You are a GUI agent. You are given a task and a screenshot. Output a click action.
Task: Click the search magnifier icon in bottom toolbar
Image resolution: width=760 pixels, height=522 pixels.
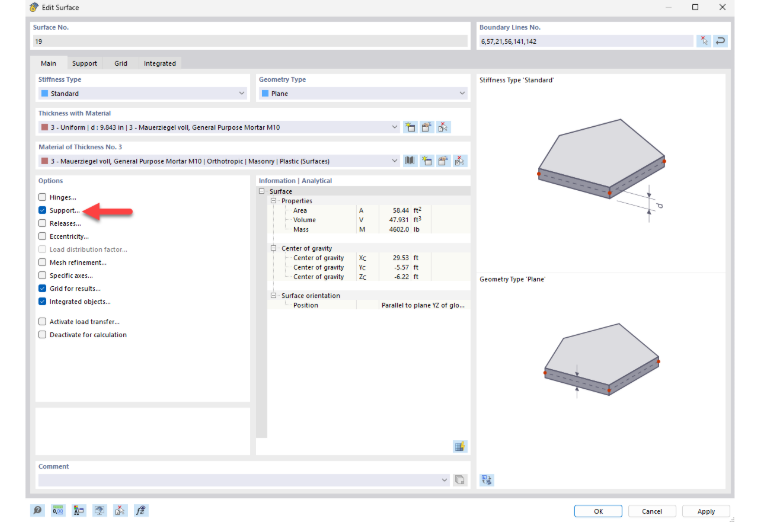37,510
